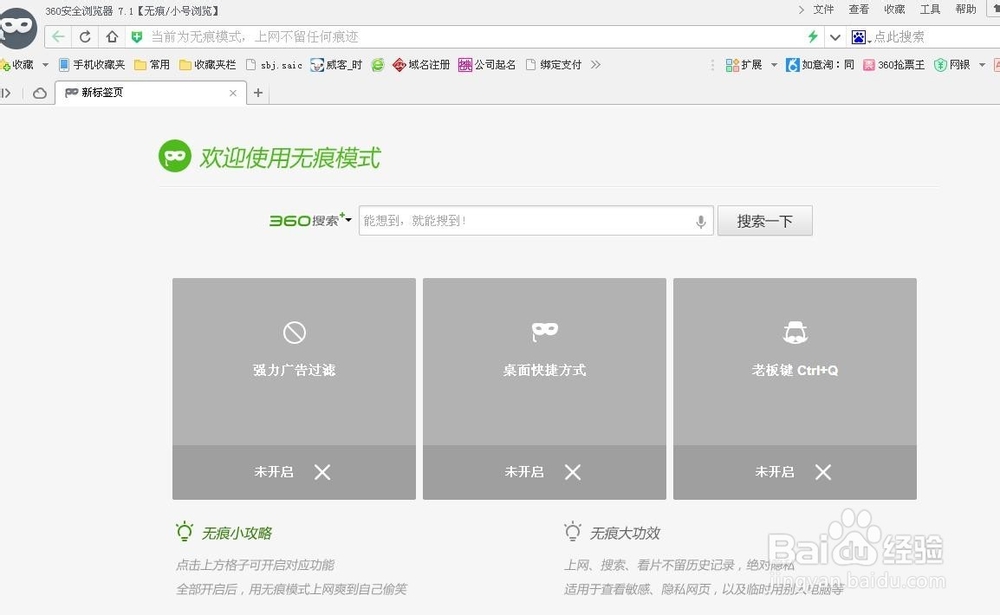Click the green incognito mode logo
Image resolution: width=1000 pixels, height=615 pixels.
coord(175,156)
